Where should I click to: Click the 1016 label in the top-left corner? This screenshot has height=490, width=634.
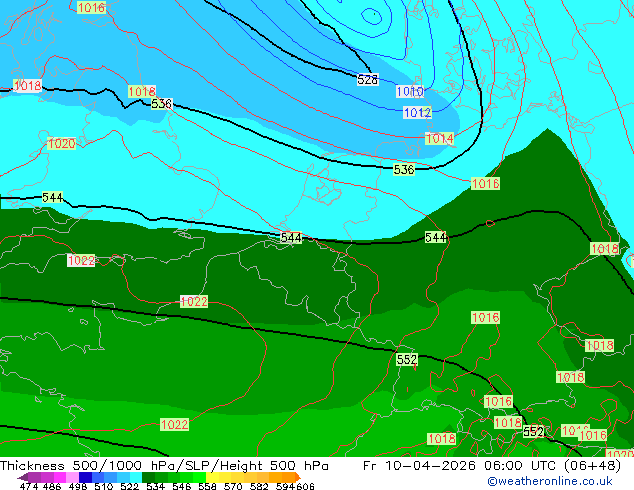(91, 7)
